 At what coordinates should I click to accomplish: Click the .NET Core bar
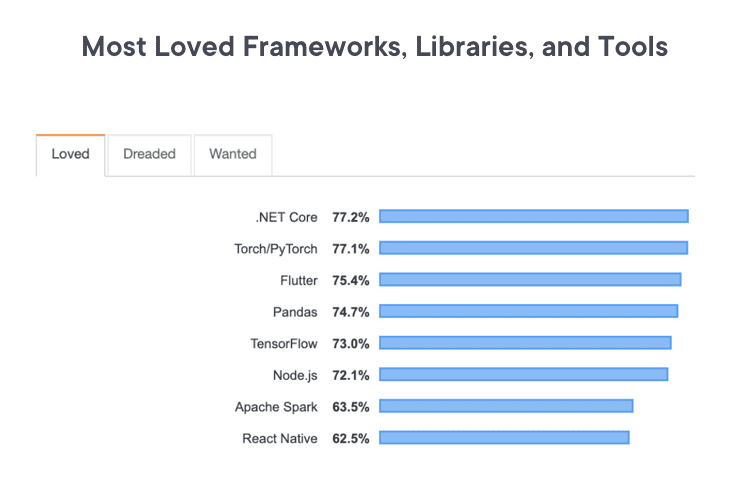coord(534,216)
